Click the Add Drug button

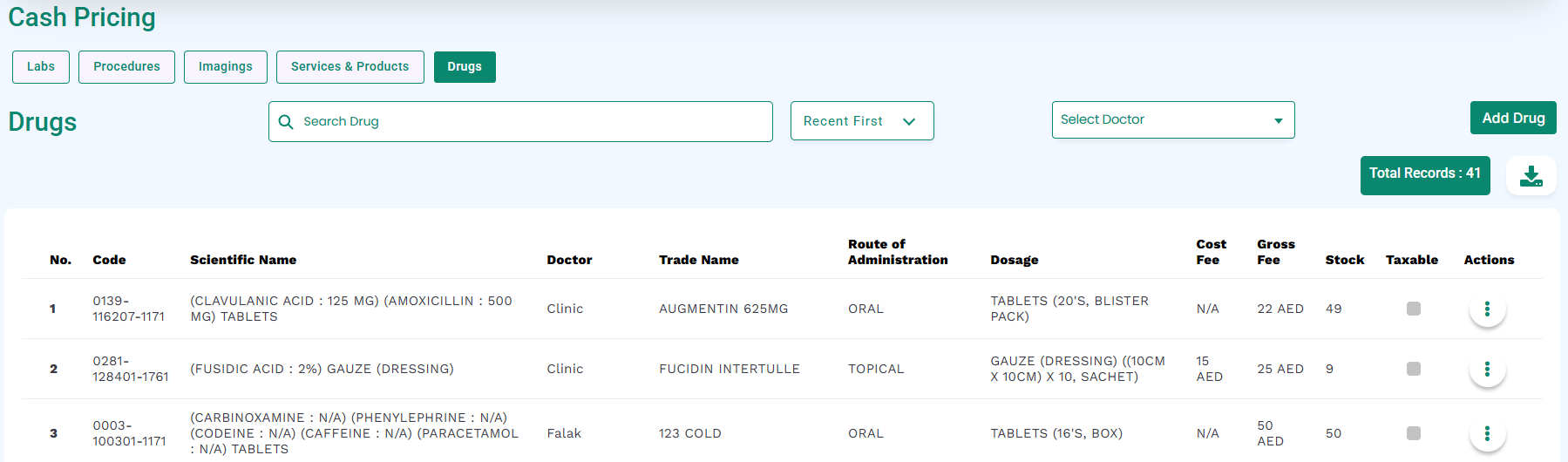coord(1513,119)
